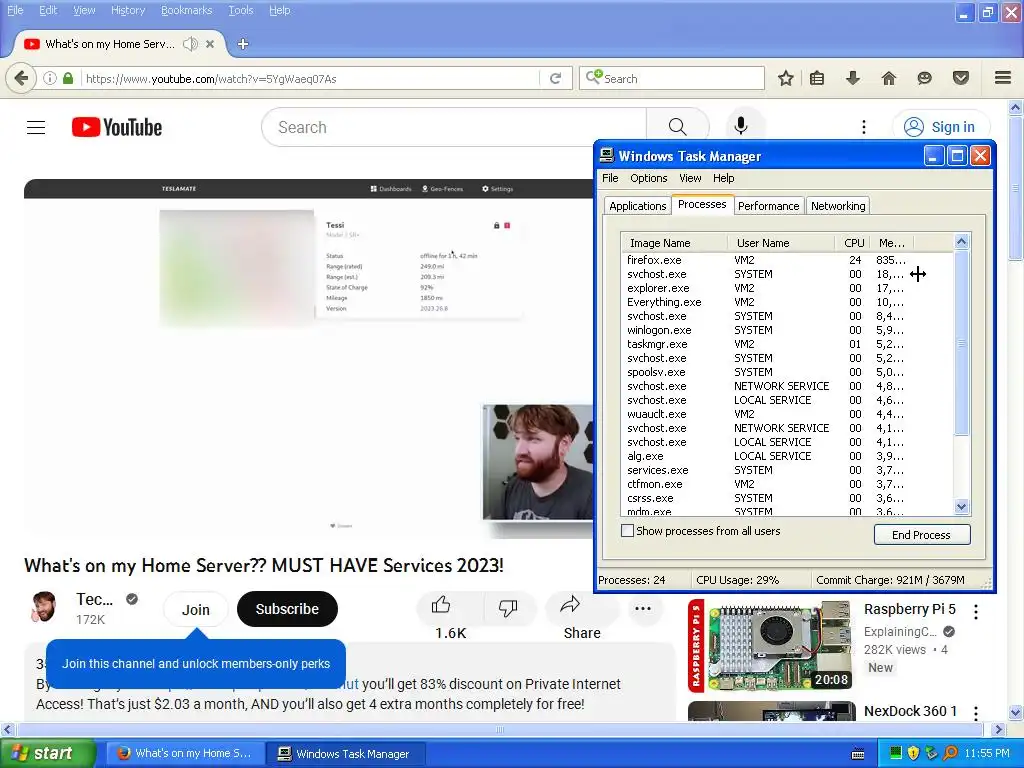Select firefox.exe process row
The width and height of the screenshot is (1024, 768).
click(x=788, y=260)
